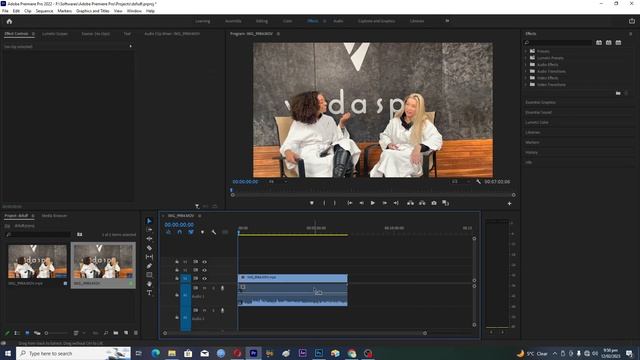The image size is (640, 360).
Task: Click Go to In point button
Action: [x=350, y=203]
